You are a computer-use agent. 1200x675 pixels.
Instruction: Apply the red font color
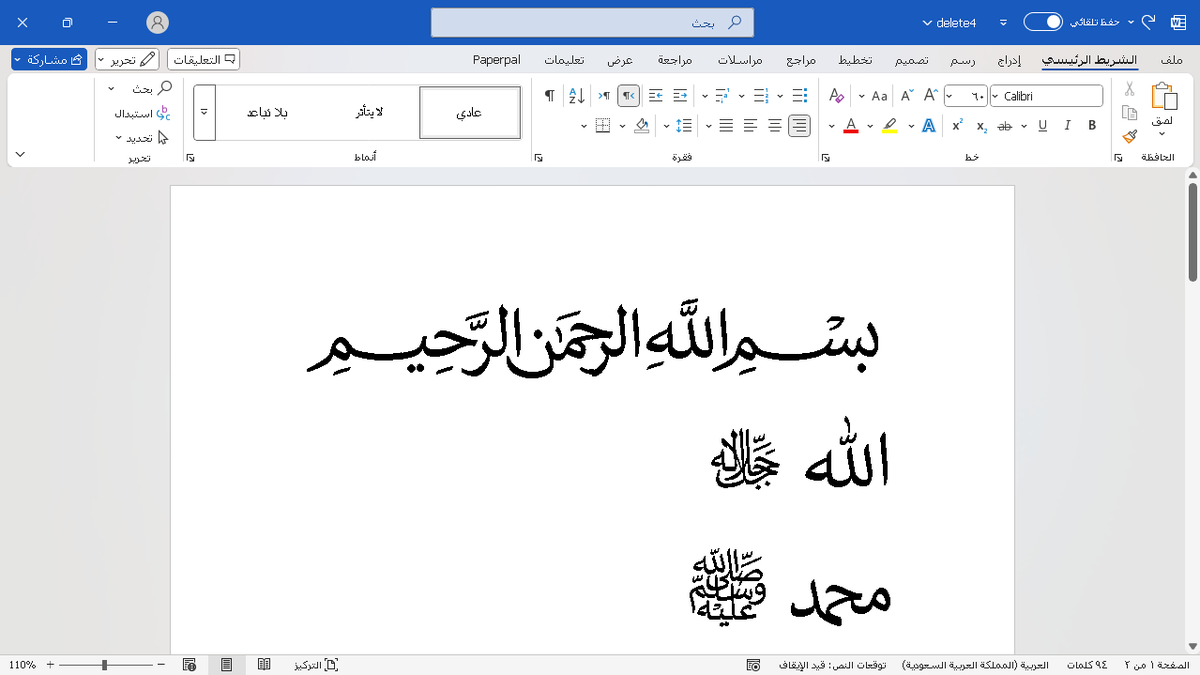[851, 125]
